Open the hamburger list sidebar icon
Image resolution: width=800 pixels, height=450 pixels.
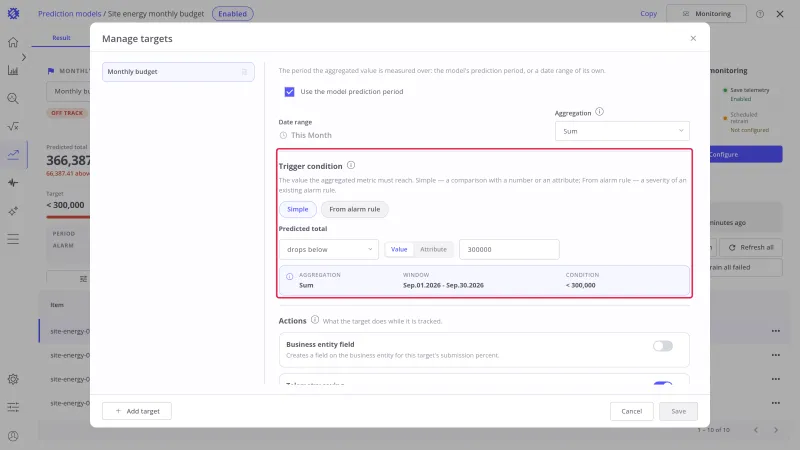click(13, 239)
